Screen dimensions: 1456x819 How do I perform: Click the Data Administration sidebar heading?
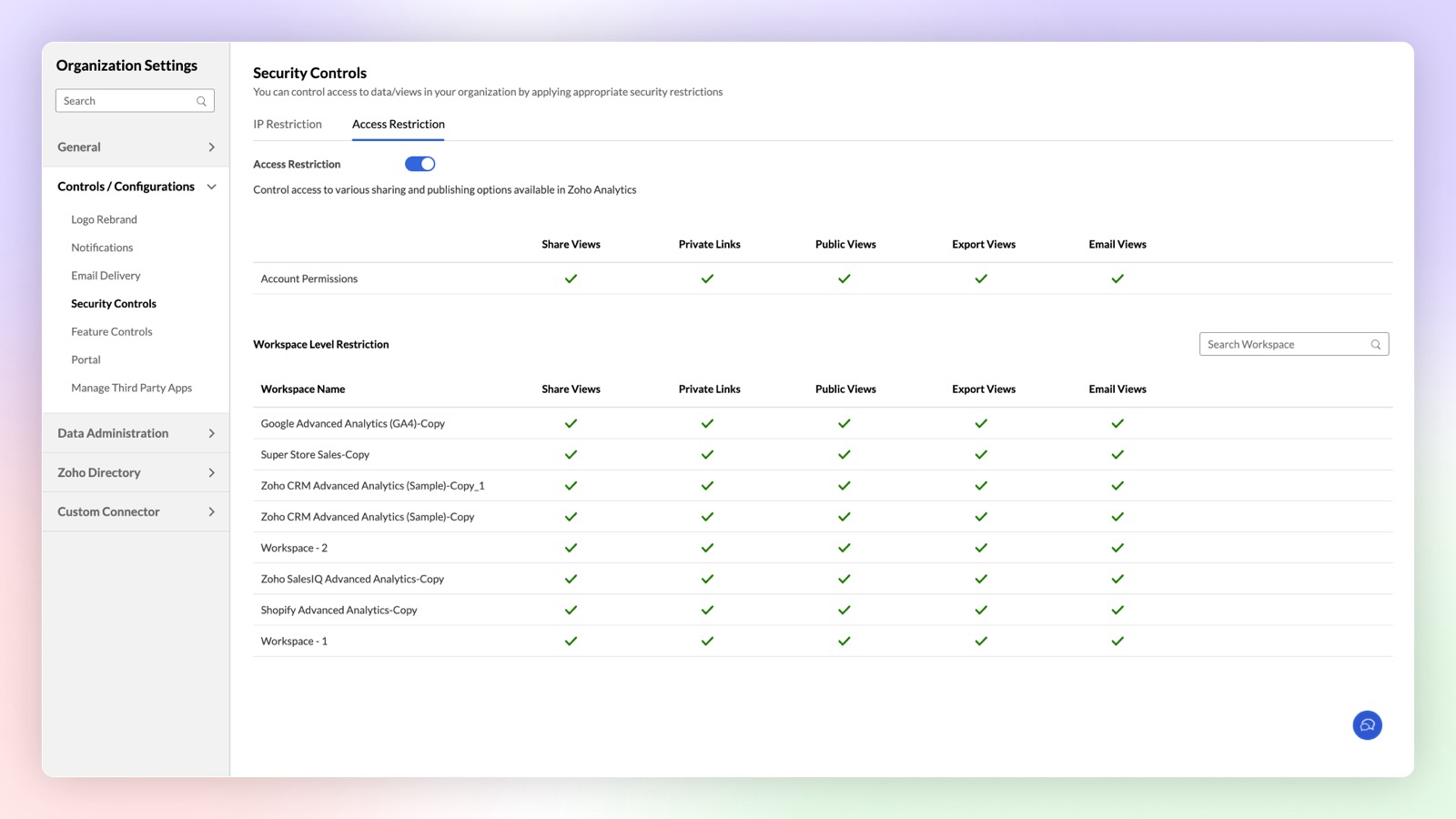[x=113, y=433]
